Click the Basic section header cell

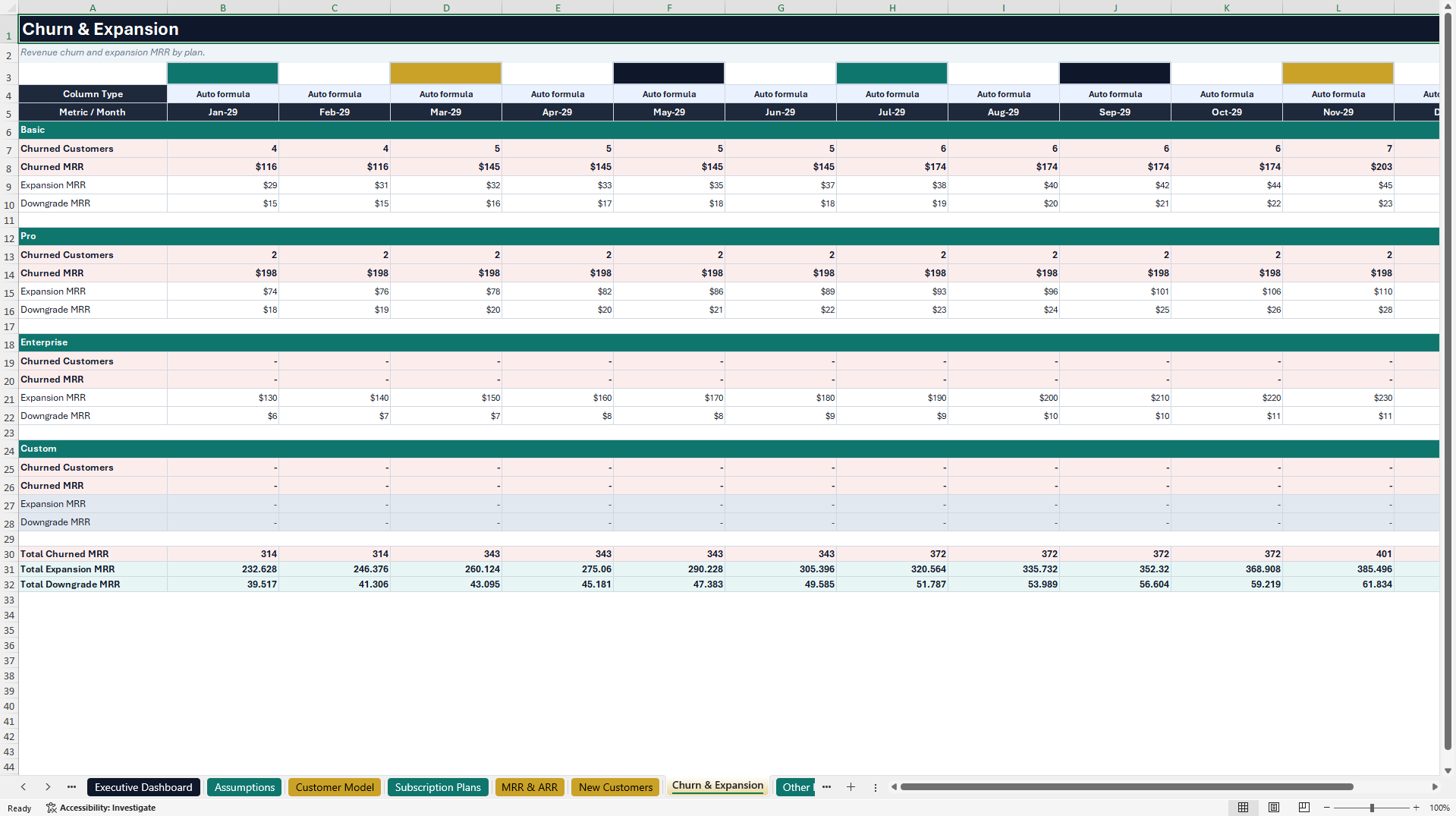[x=728, y=130]
